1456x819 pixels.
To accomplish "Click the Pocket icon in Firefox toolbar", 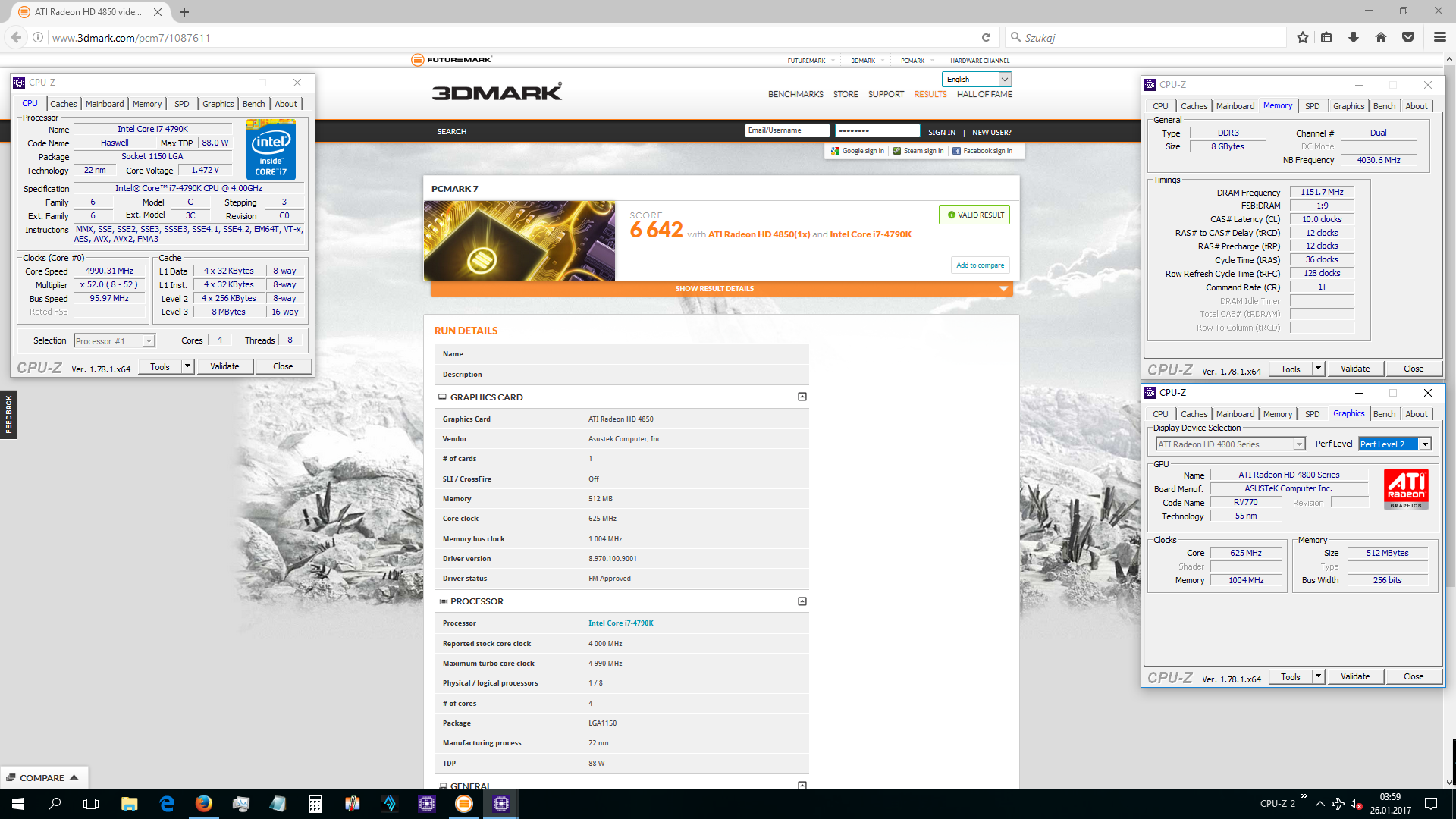I will 1408,37.
